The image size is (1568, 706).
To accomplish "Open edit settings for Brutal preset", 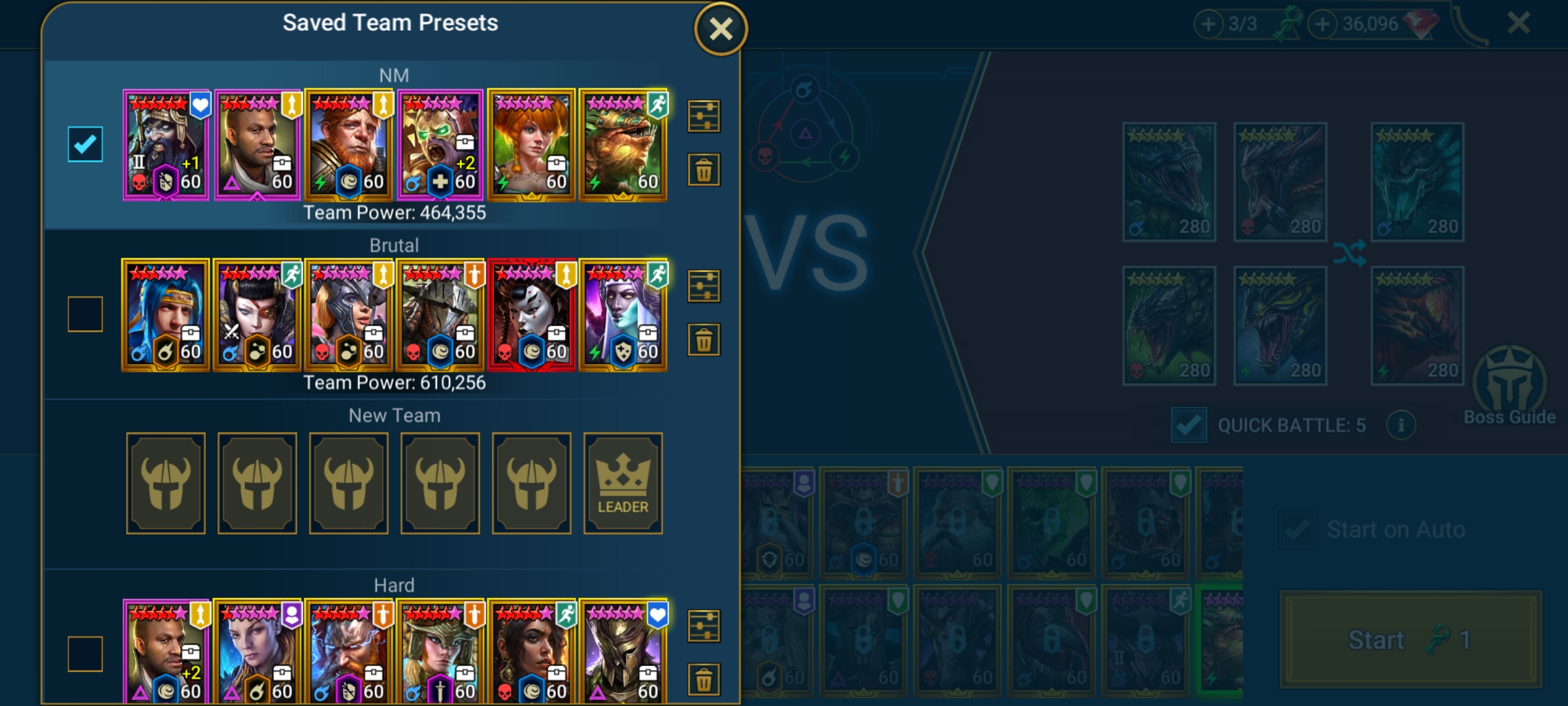I will (x=704, y=286).
